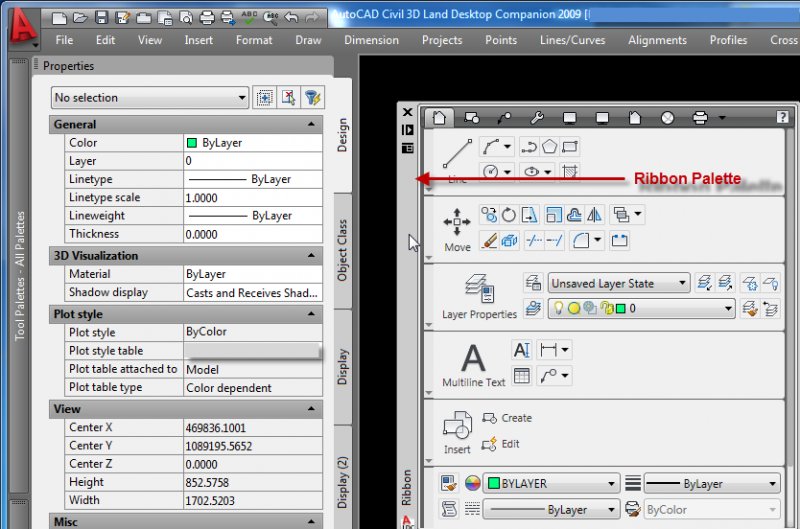Select the Hatch tool in ribbon
The image size is (800, 529).
(x=570, y=171)
